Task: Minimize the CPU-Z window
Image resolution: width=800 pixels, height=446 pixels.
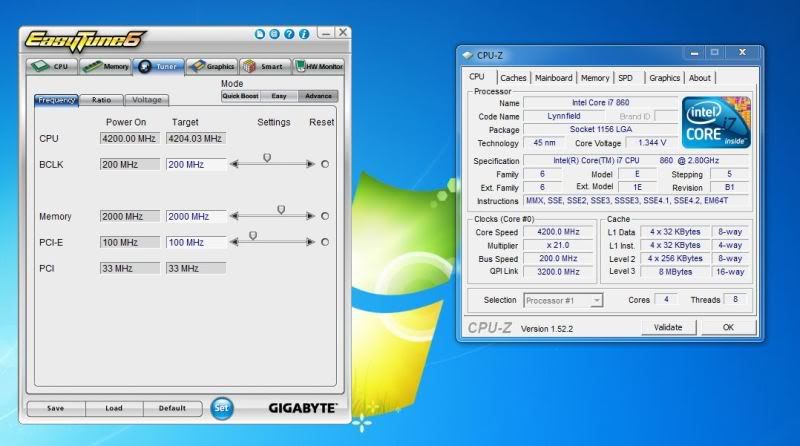Action: 694,53
